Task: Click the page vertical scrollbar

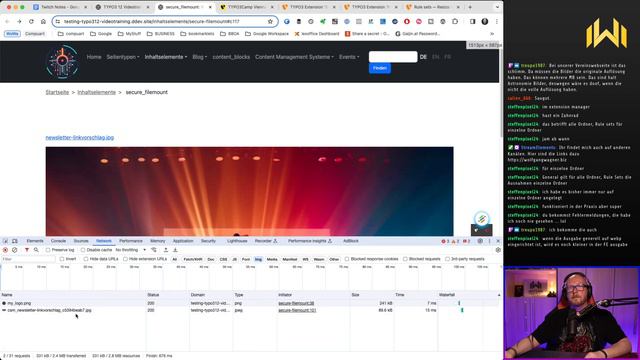Action: coord(501,90)
